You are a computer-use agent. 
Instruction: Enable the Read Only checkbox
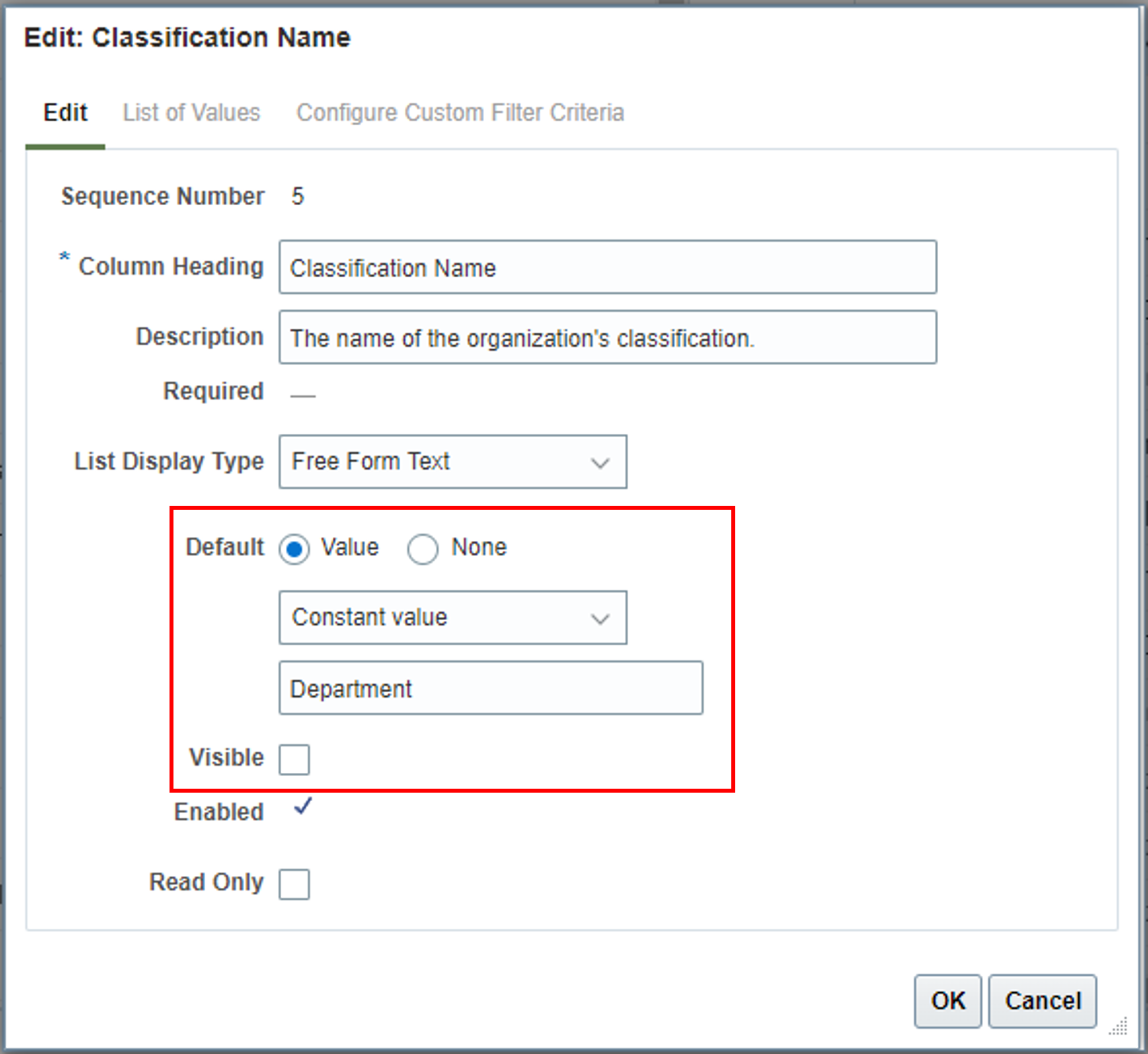(x=294, y=883)
